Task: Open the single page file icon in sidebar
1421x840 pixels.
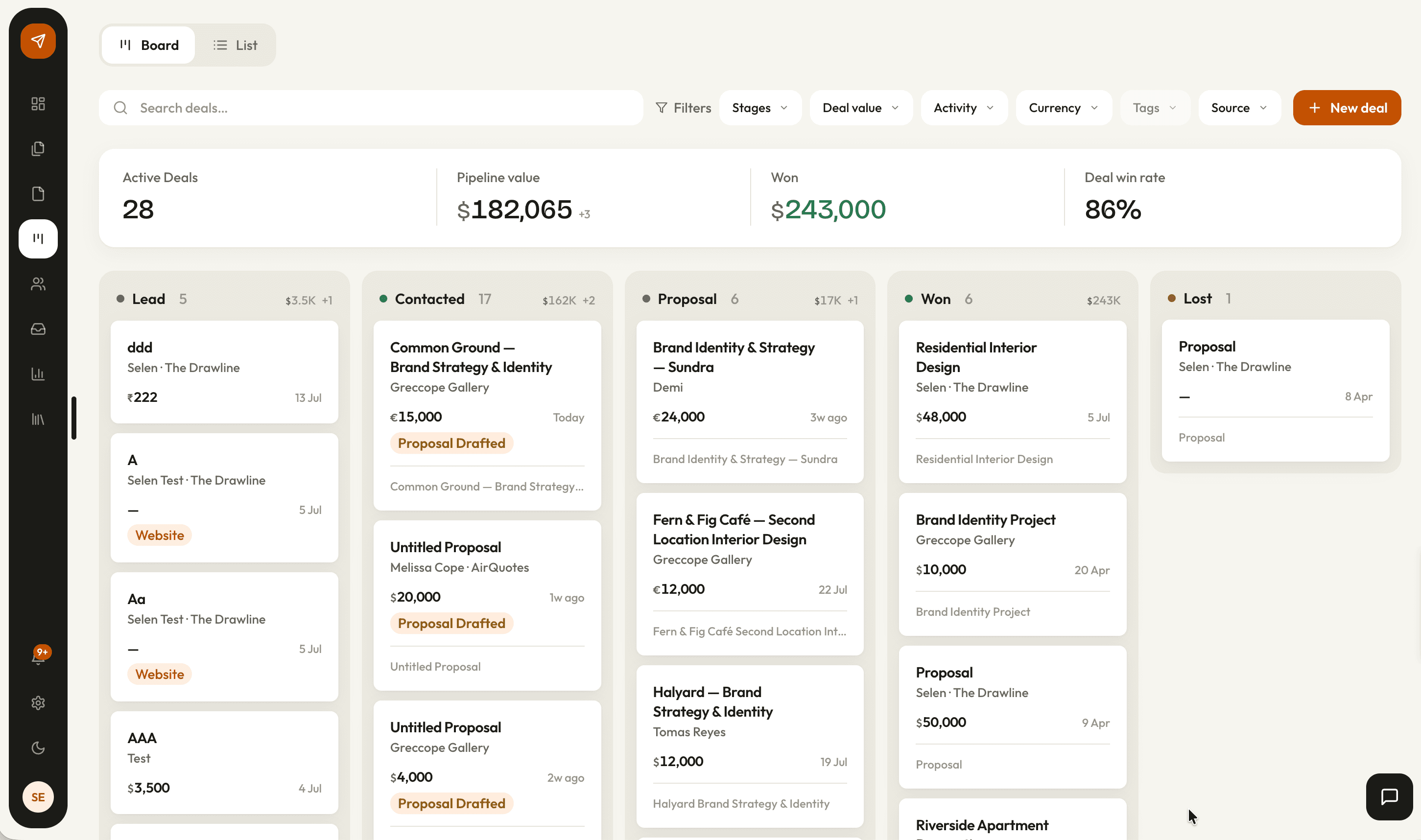Action: 38,193
